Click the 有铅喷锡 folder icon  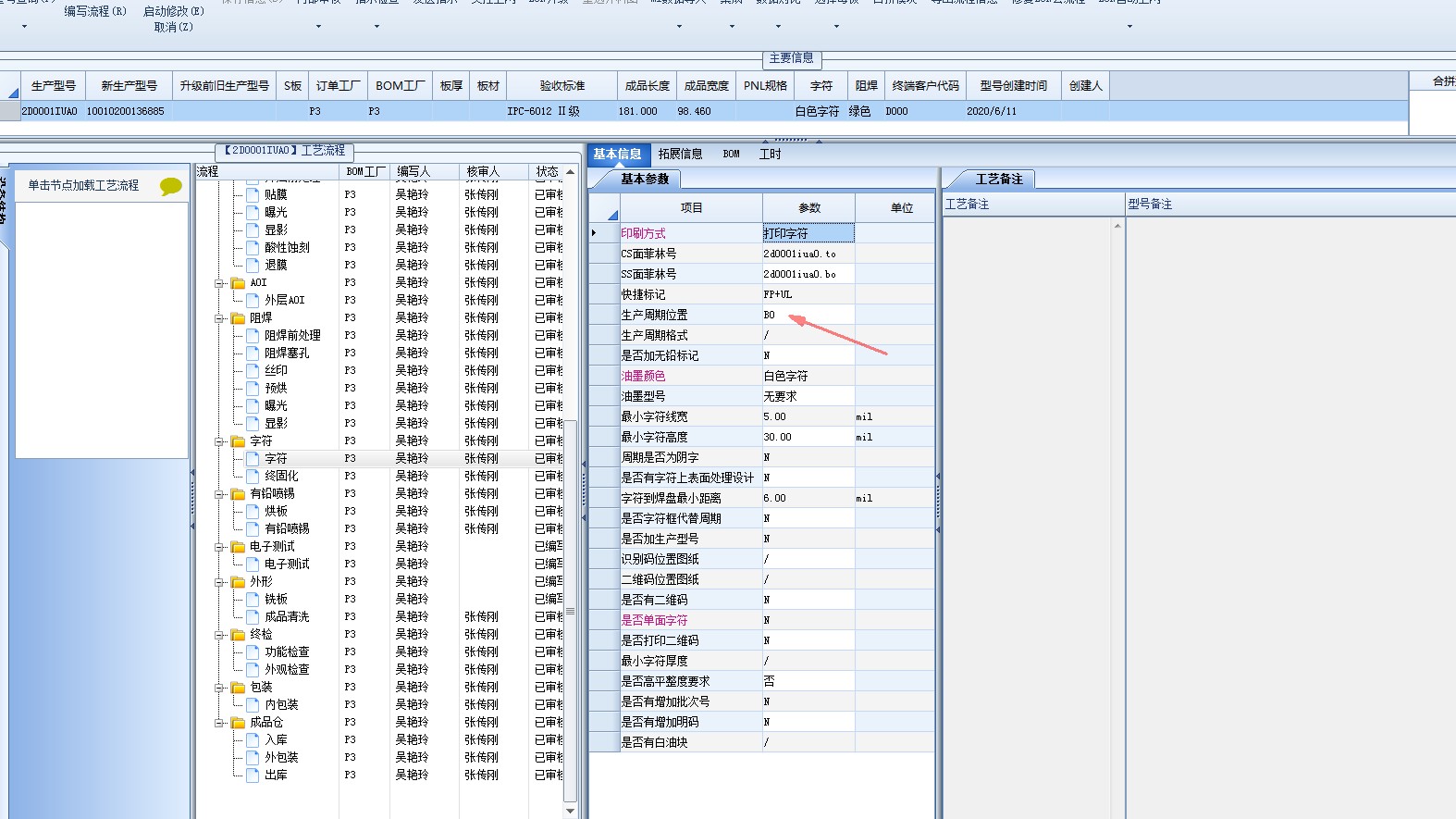[x=238, y=493]
